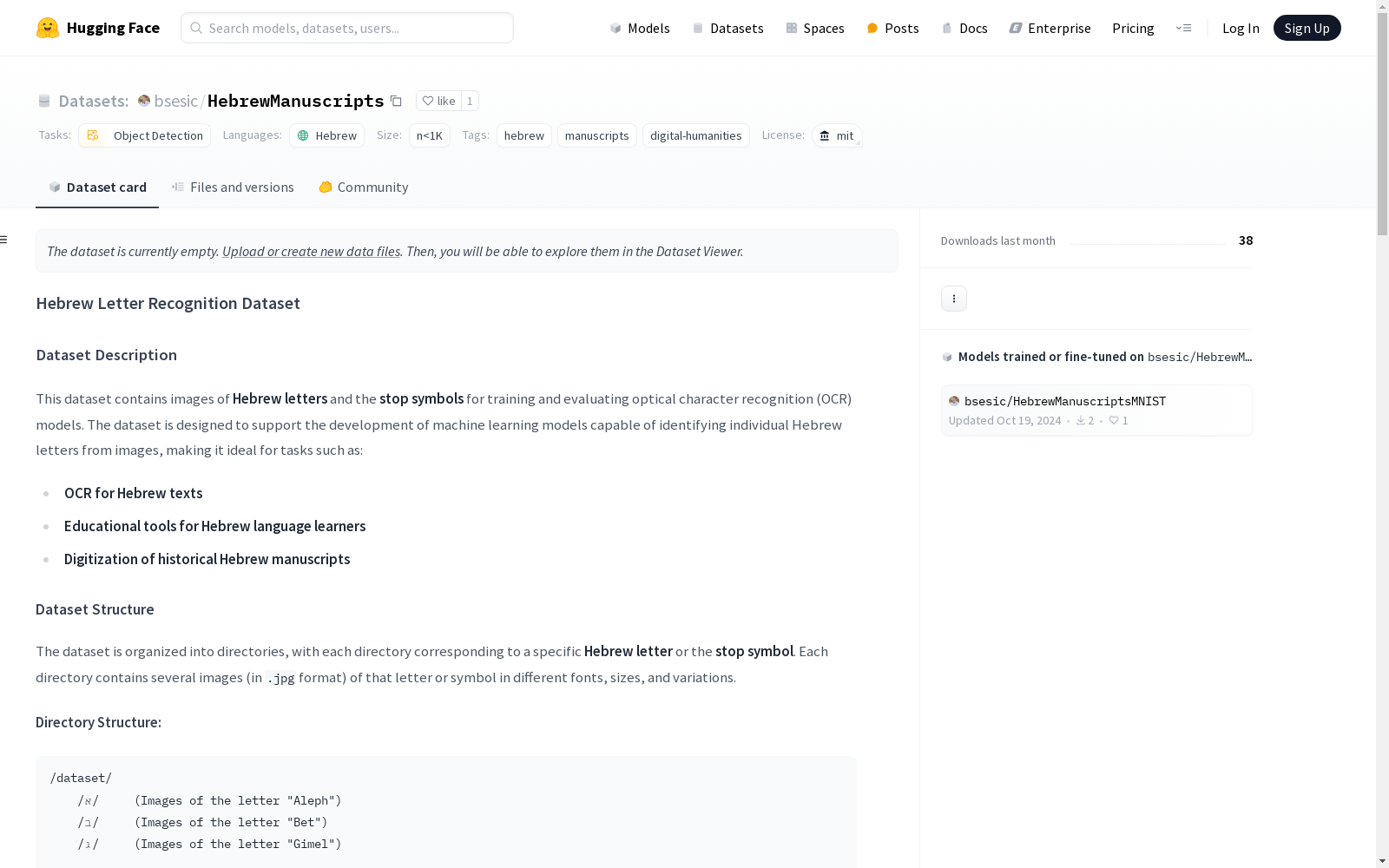The height and width of the screenshot is (868, 1389).
Task: Copy dataset name with the copy icon
Action: pyautogui.click(x=396, y=101)
